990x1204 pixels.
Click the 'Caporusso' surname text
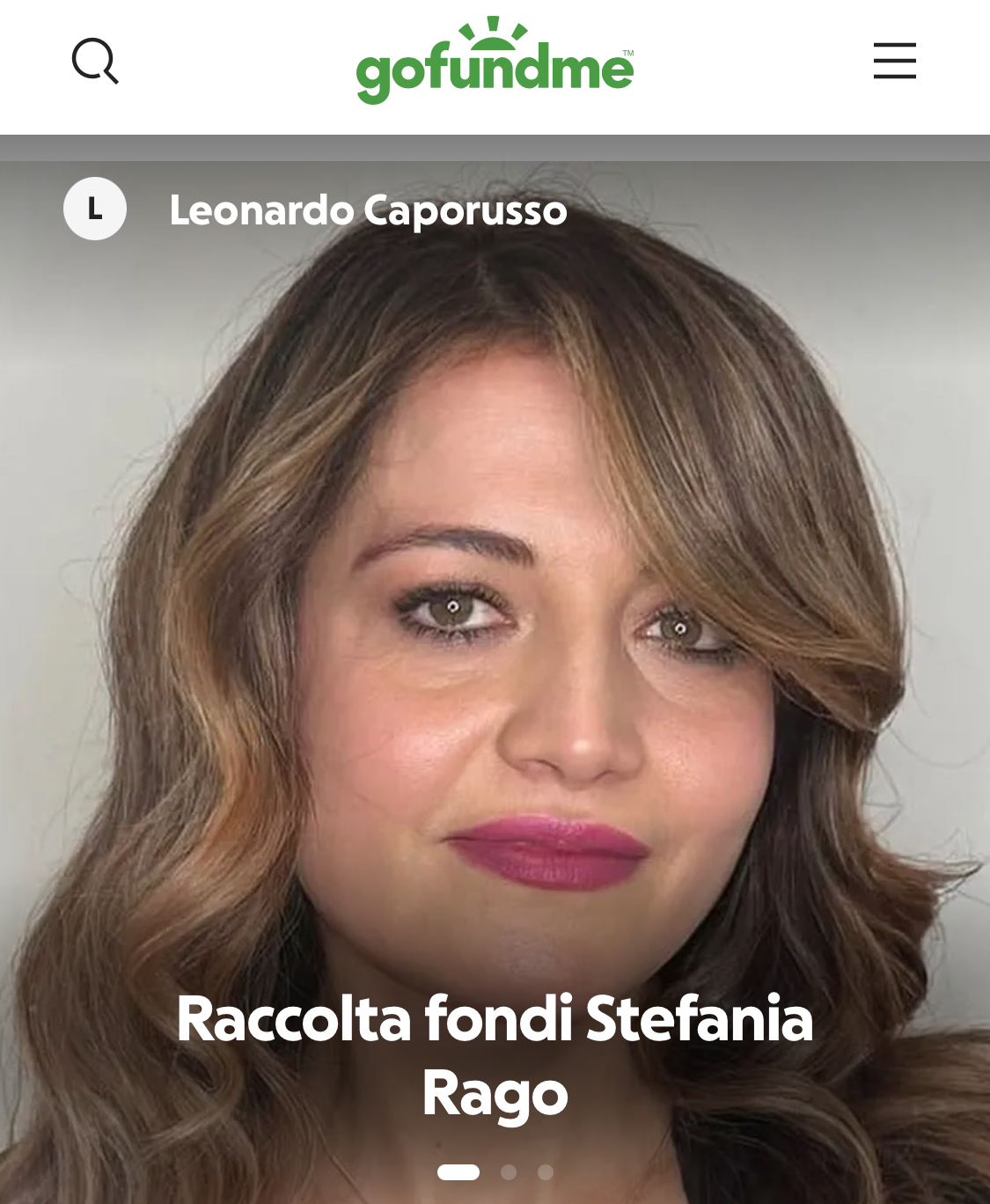[466, 212]
